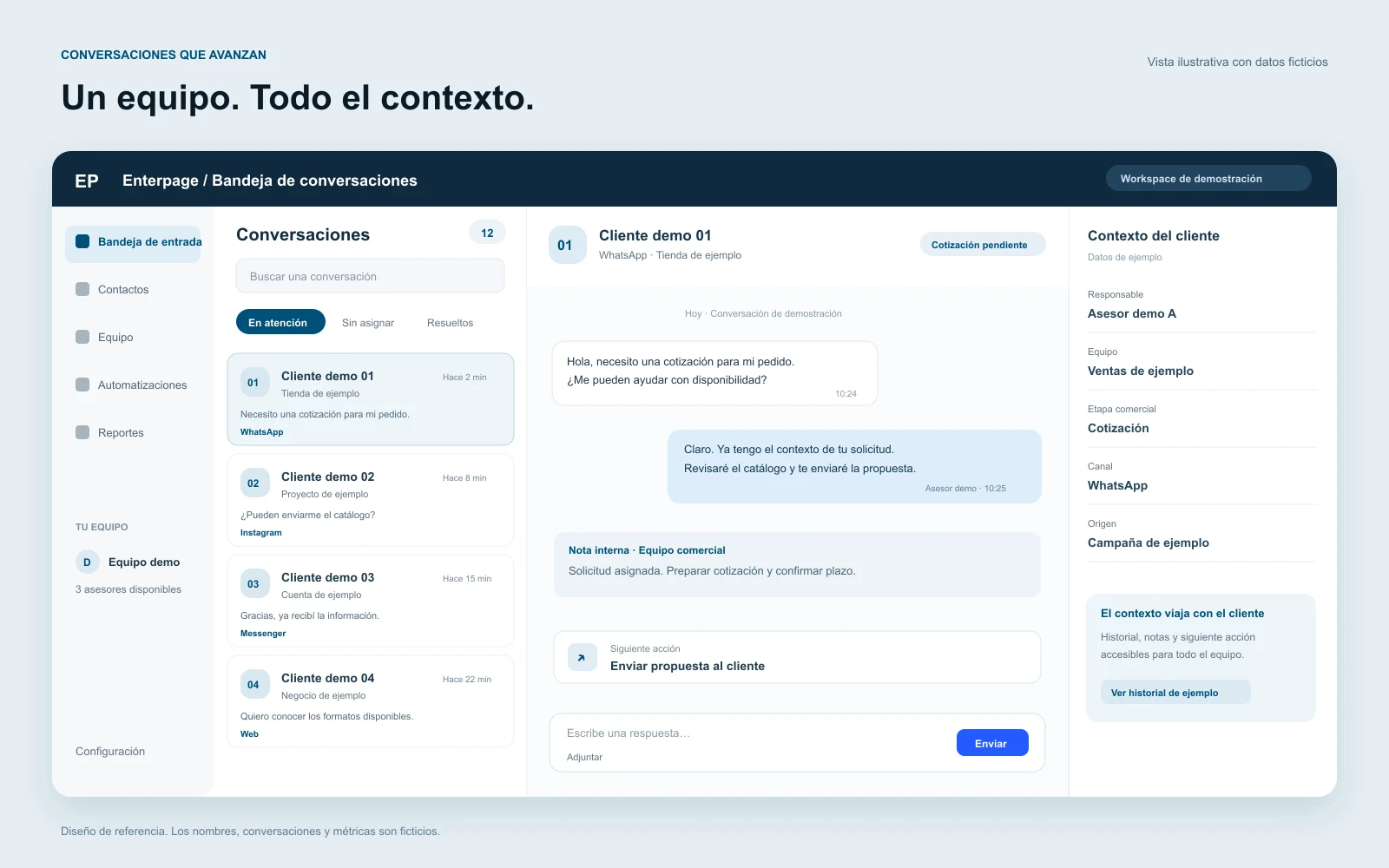Click the Instagram channel label
The height and width of the screenshot is (868, 1389).
point(261,533)
